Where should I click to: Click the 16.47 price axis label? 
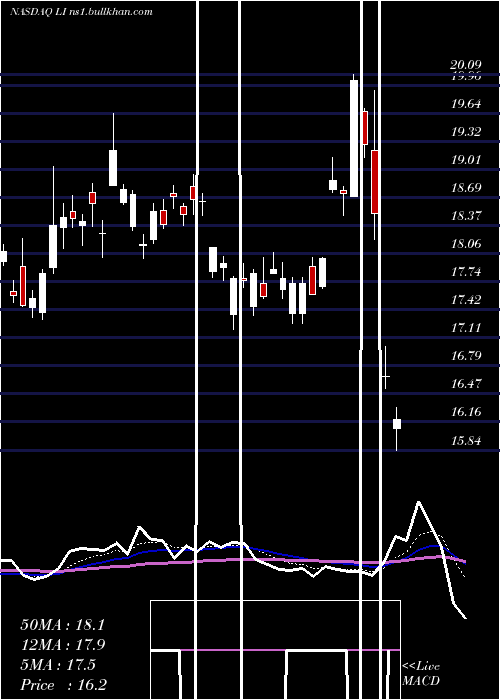tap(466, 383)
